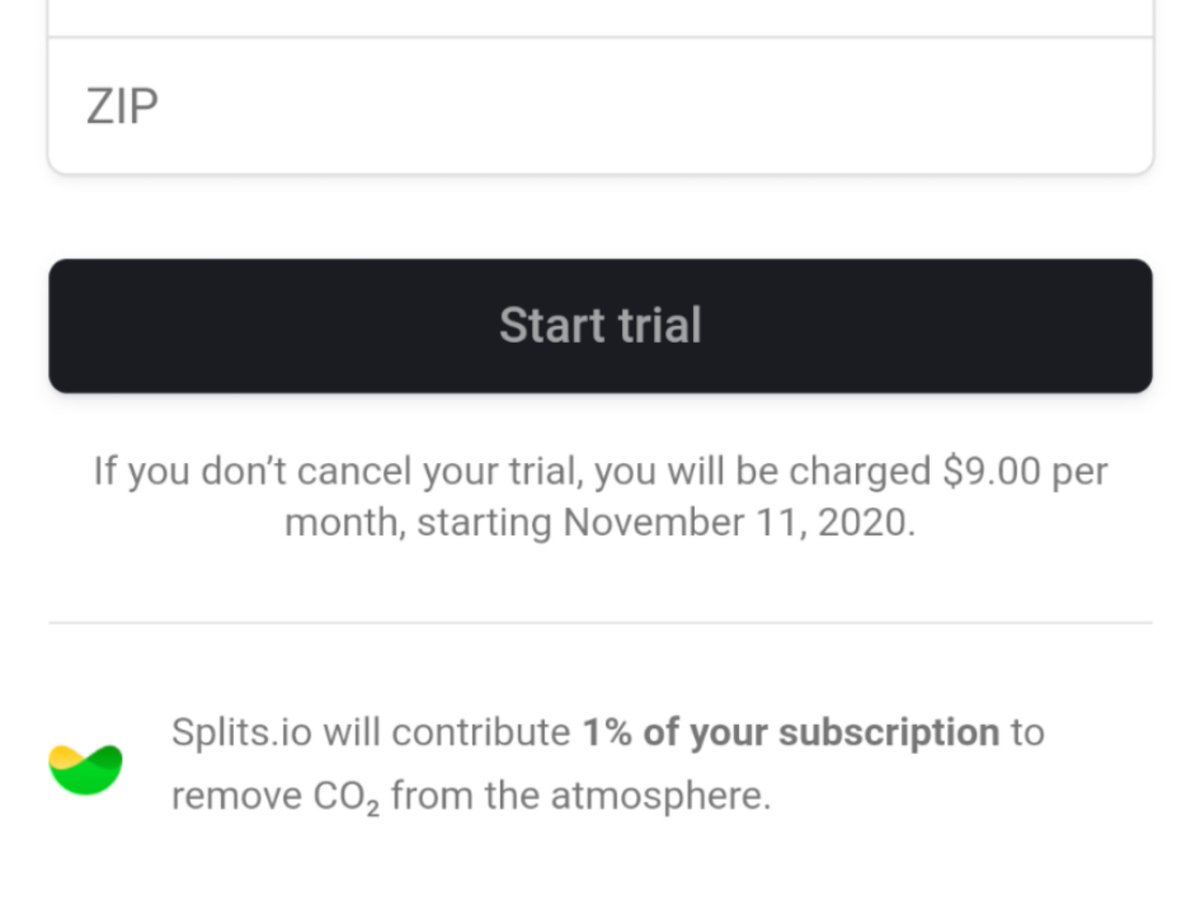This screenshot has width=1200, height=915.
Task: Click the bold "1% of your subscription" text
Action: 790,733
